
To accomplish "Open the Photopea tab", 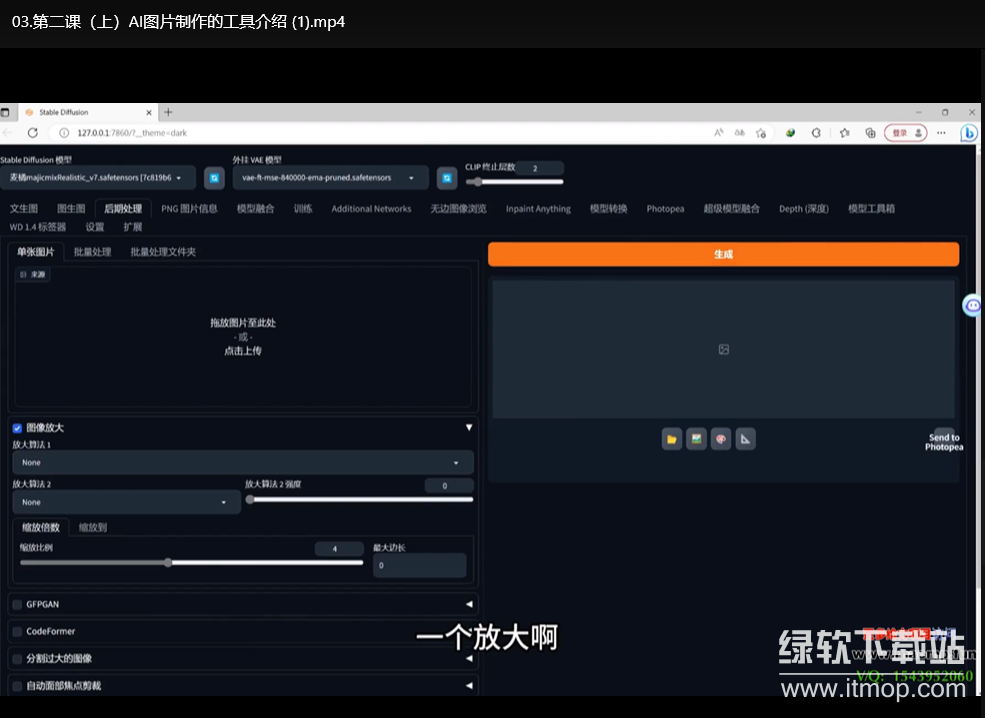I will [x=665, y=209].
